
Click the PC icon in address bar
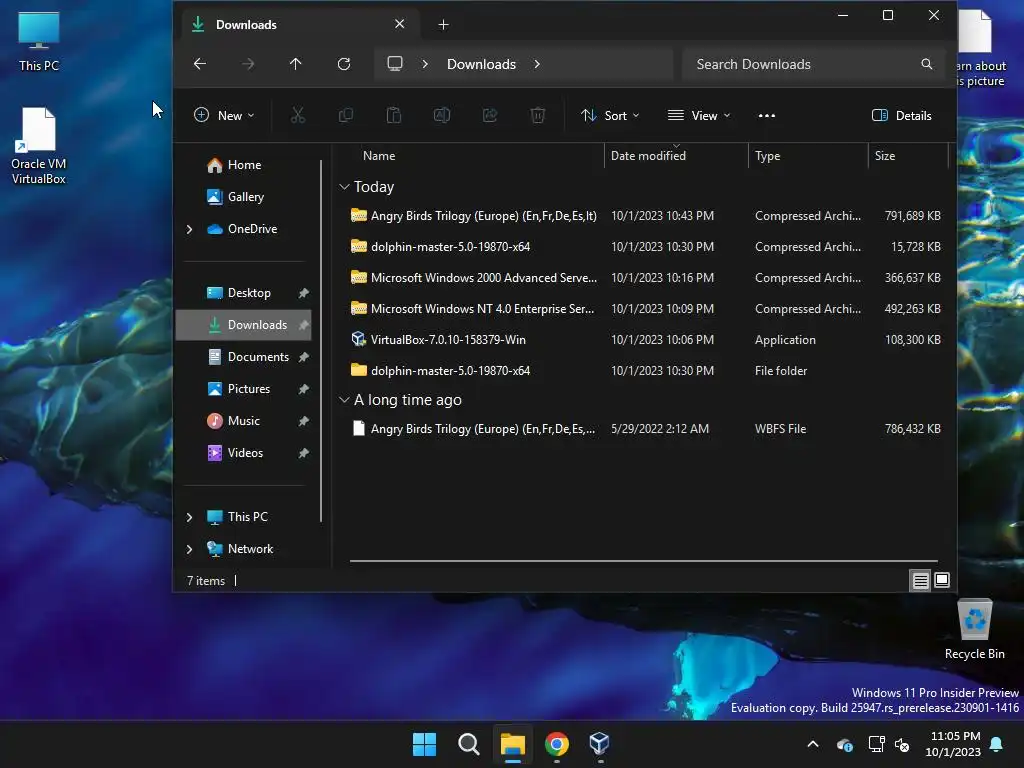coord(394,64)
